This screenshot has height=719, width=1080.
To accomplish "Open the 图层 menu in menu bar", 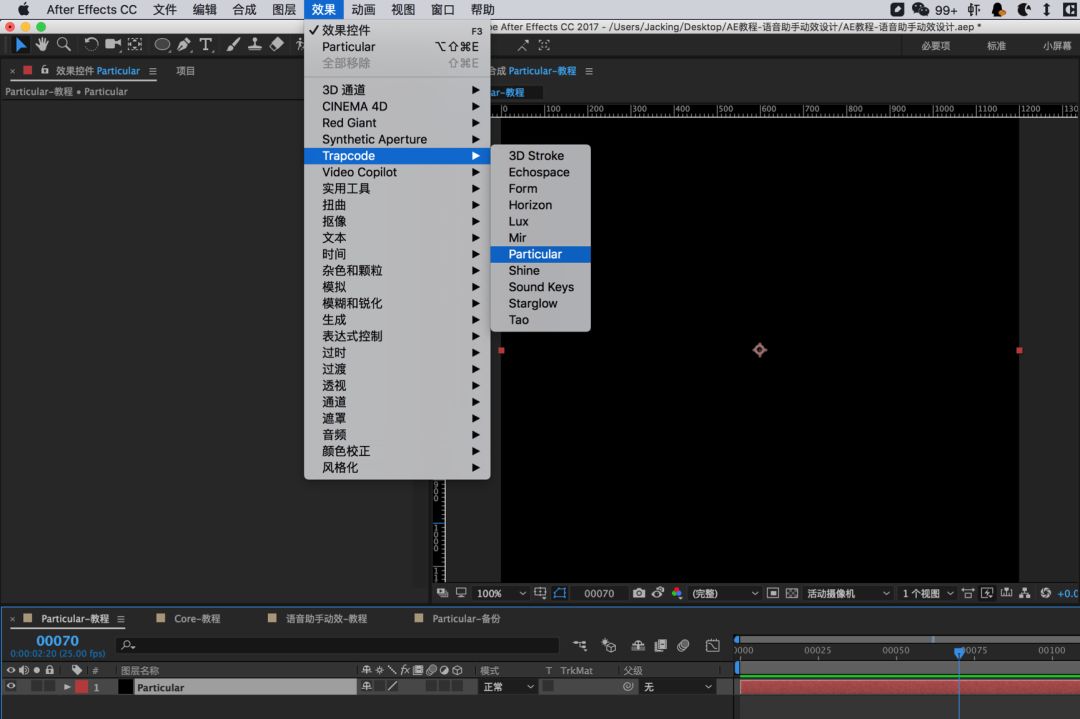I will click(284, 10).
